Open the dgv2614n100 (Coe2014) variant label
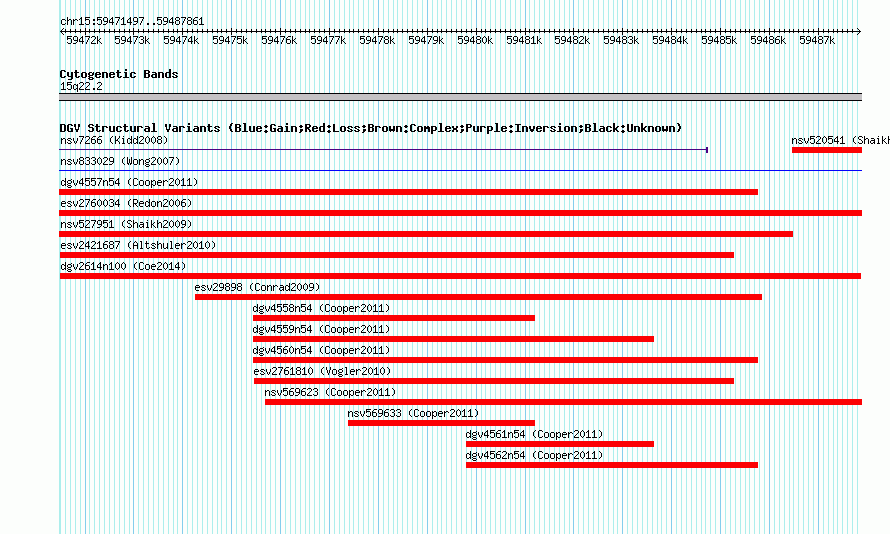 point(123,266)
